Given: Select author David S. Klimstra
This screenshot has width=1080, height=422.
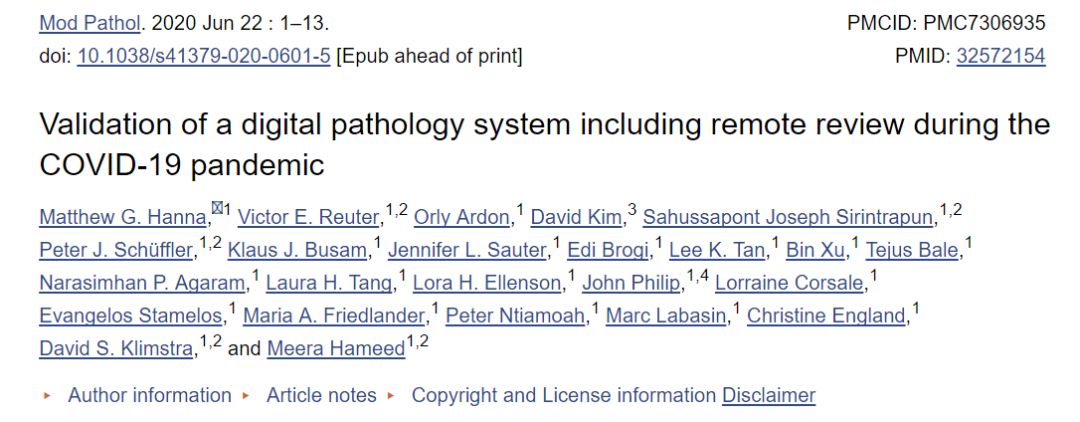Looking at the screenshot, I should (x=116, y=349).
